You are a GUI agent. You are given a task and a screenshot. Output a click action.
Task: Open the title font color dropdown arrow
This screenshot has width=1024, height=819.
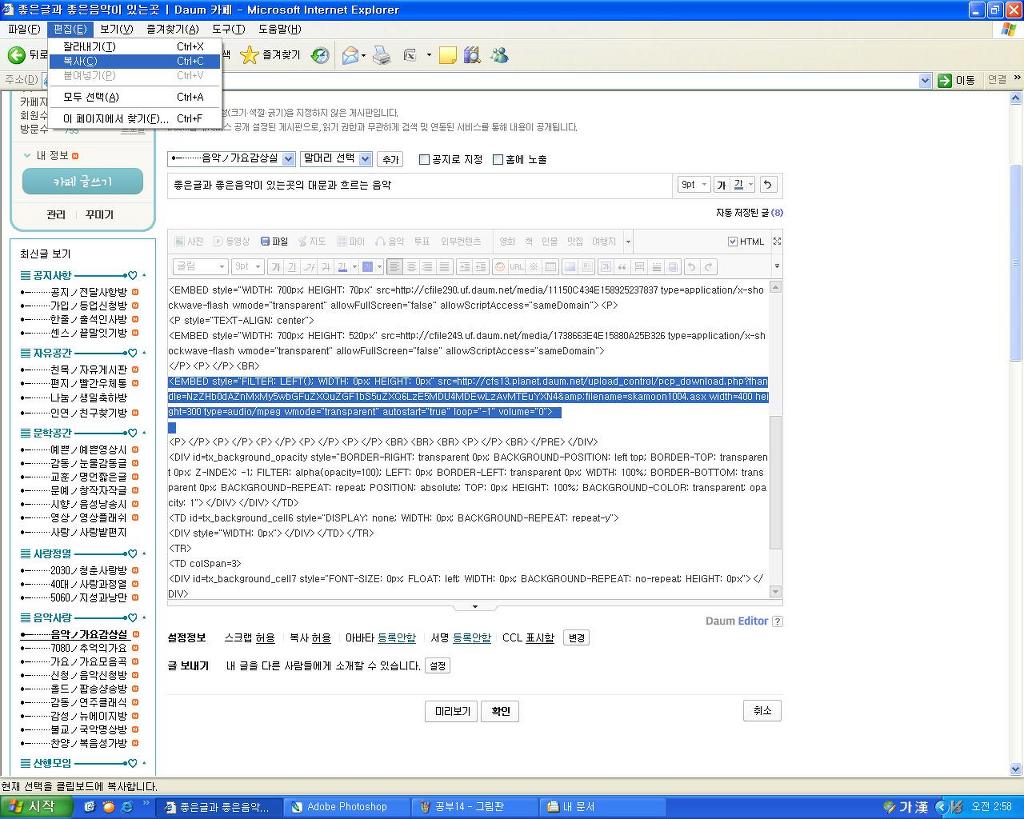[x=750, y=185]
